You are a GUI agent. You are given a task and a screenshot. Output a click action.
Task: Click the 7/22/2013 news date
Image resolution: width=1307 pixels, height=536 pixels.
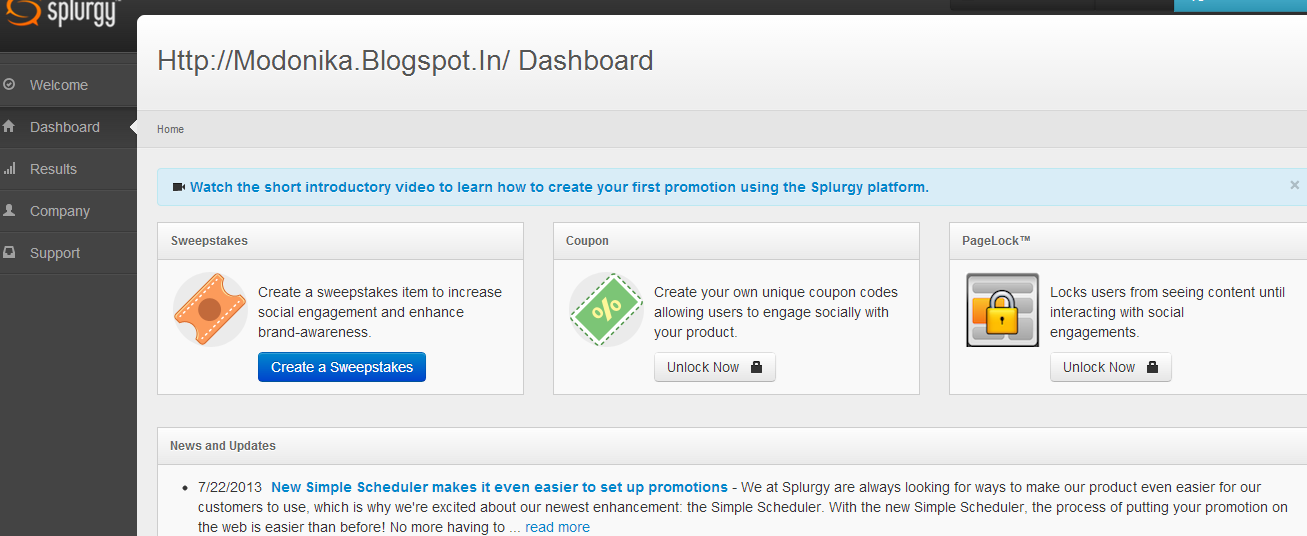coord(230,487)
